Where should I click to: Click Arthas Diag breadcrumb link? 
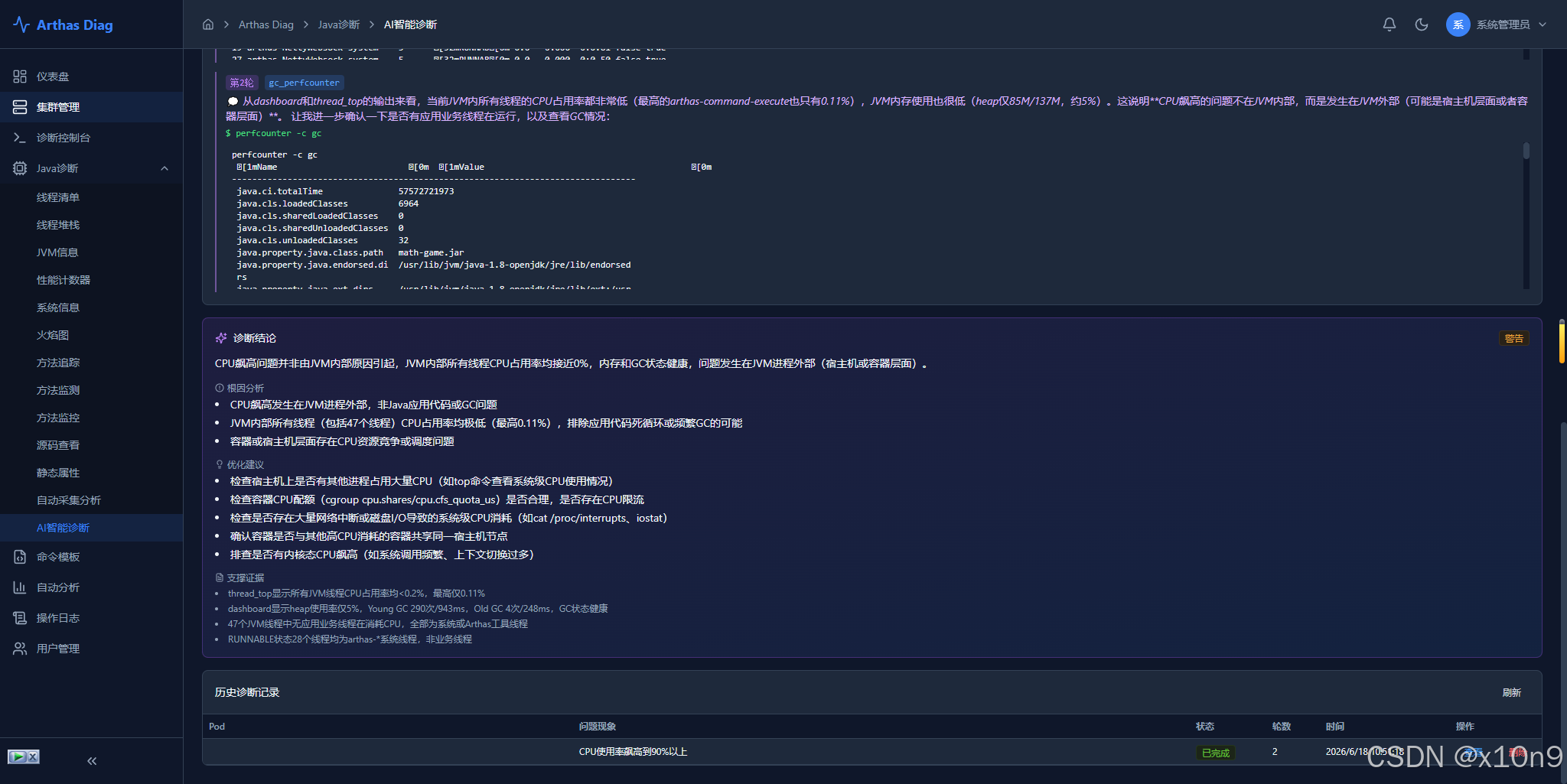[266, 24]
